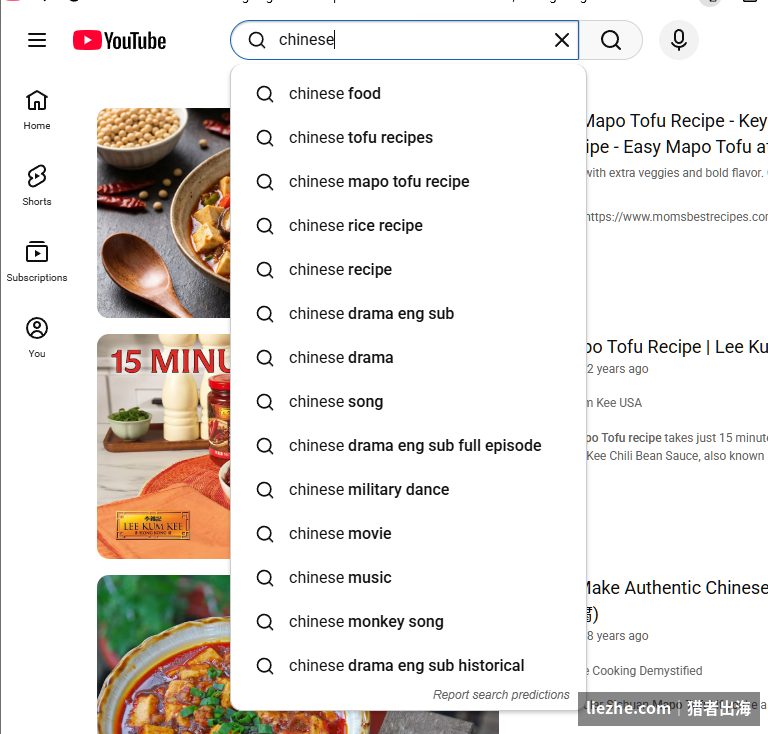Click the magnifier search button
The image size is (768, 734).
(611, 40)
